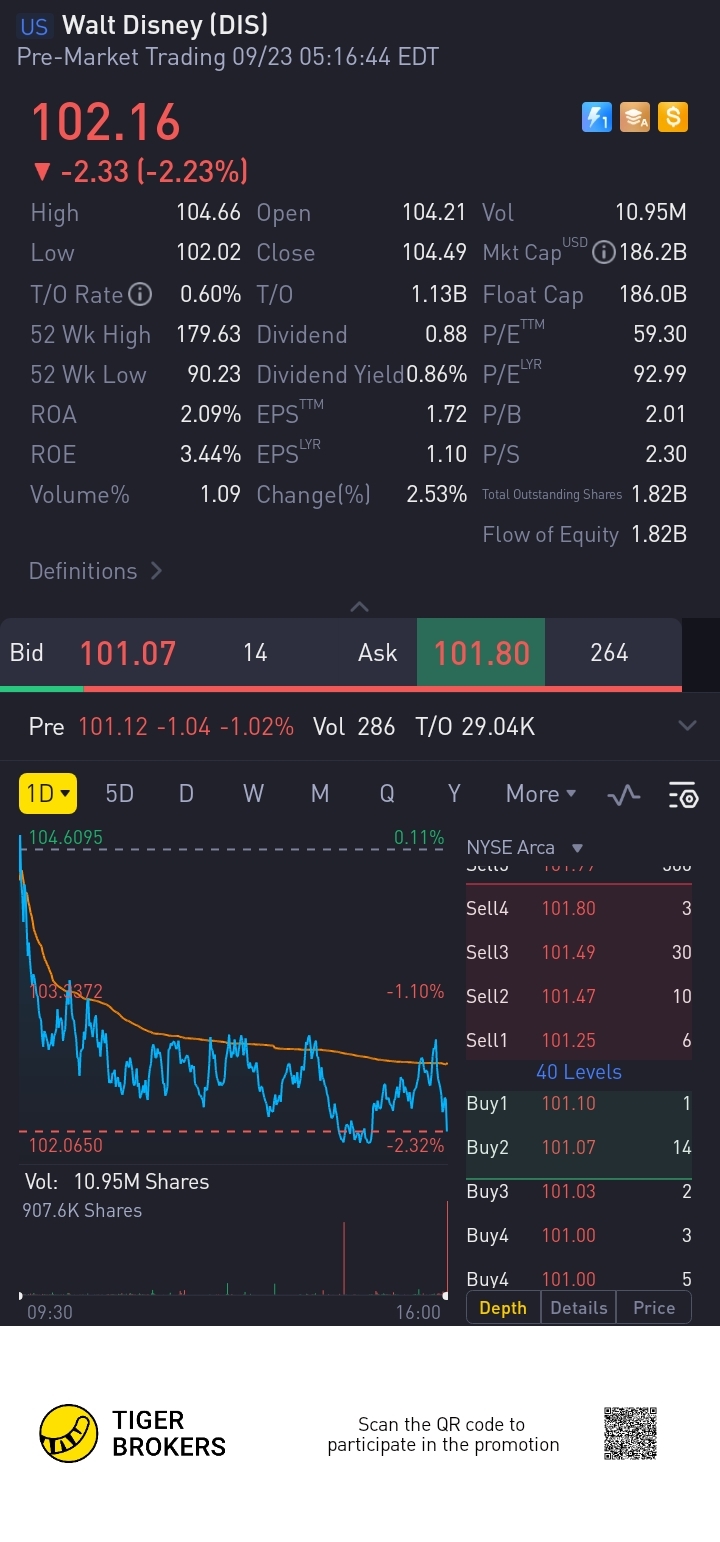
Task: Tap the bid/ask ratio bar
Action: (x=341, y=689)
